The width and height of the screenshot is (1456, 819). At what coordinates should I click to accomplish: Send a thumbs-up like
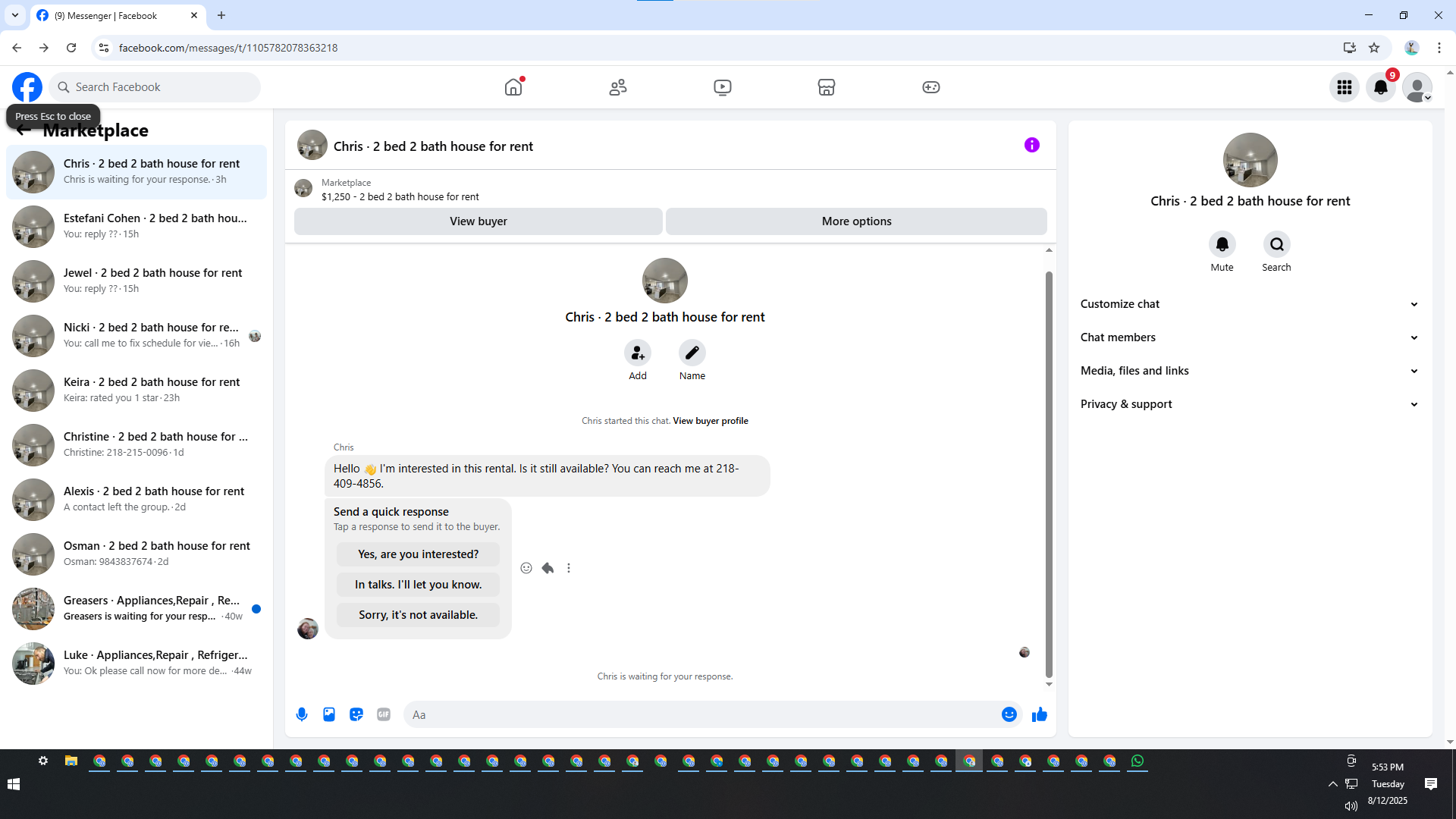(1039, 714)
